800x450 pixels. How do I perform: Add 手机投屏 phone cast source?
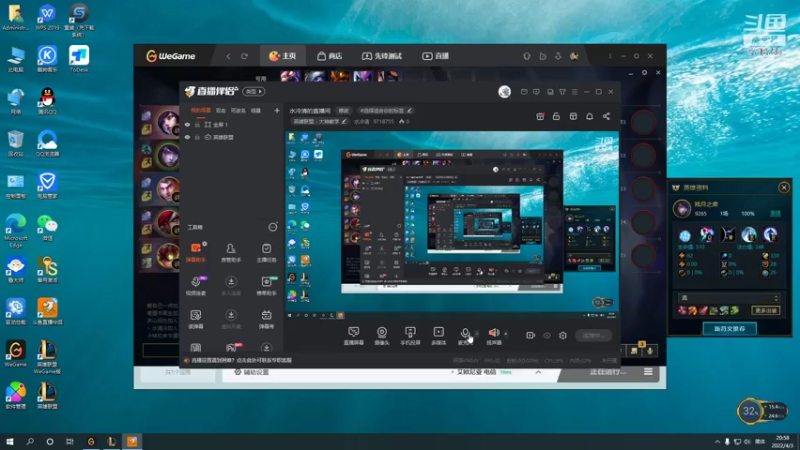[x=410, y=336]
